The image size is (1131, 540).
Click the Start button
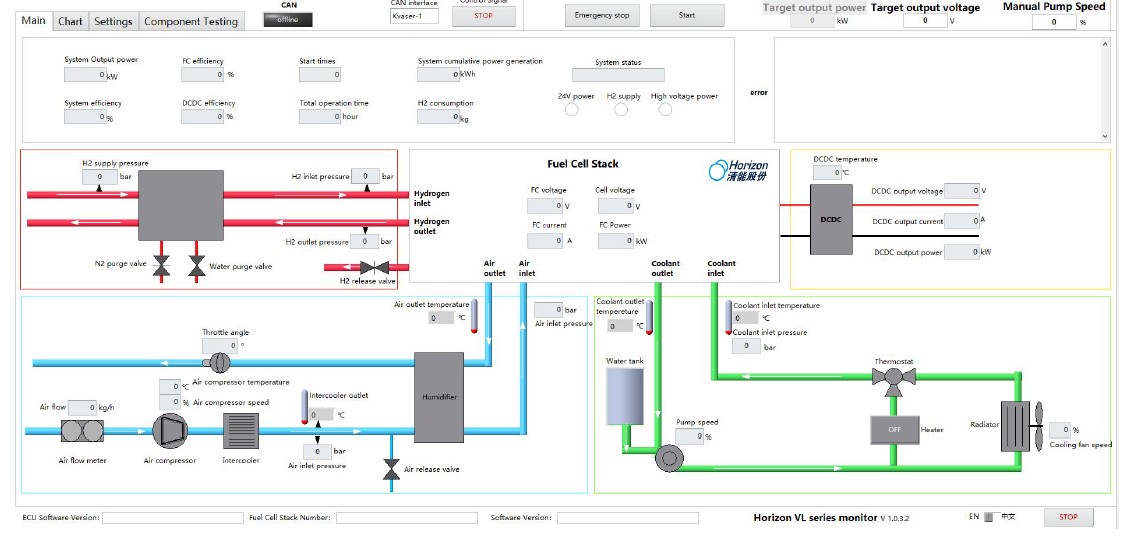(x=687, y=15)
